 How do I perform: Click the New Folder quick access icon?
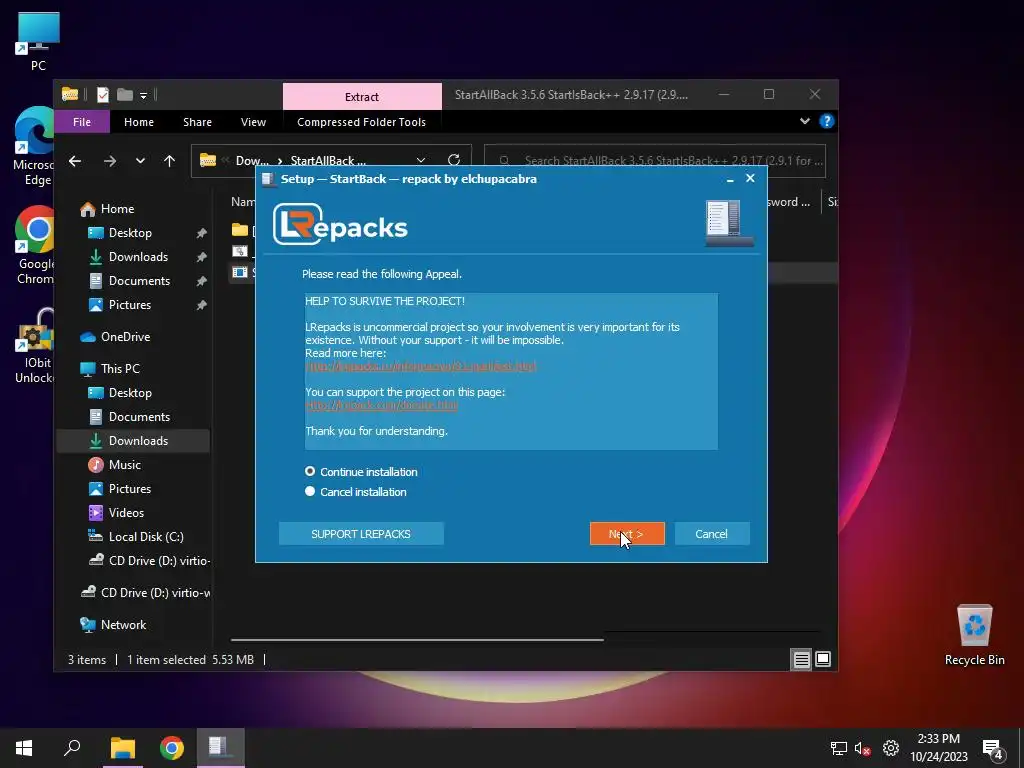click(x=125, y=95)
